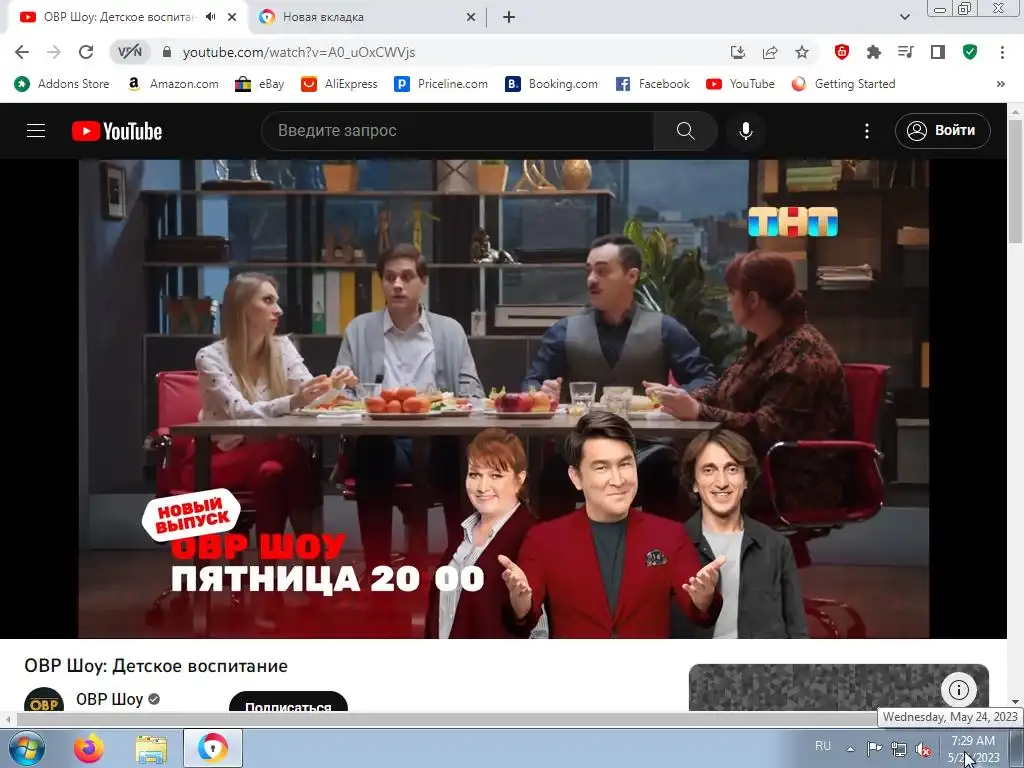Screen dimensions: 1024x768
Task: Expand hidden bookmarks with double chevron
Action: 1000,84
